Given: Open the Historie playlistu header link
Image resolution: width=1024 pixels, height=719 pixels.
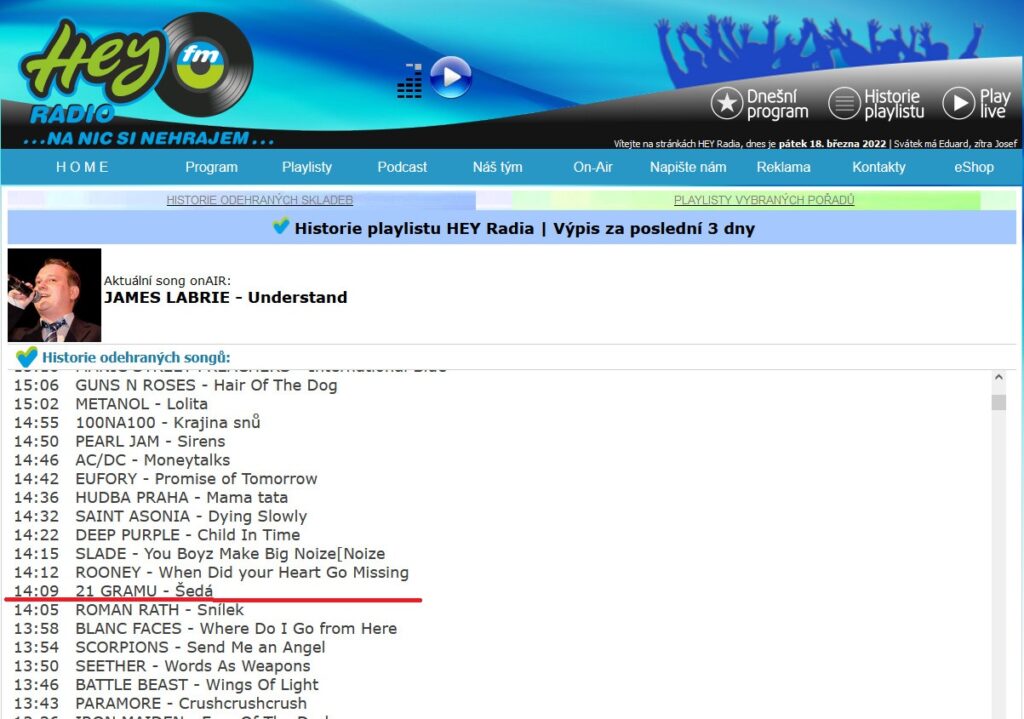Looking at the screenshot, I should click(x=894, y=104).
